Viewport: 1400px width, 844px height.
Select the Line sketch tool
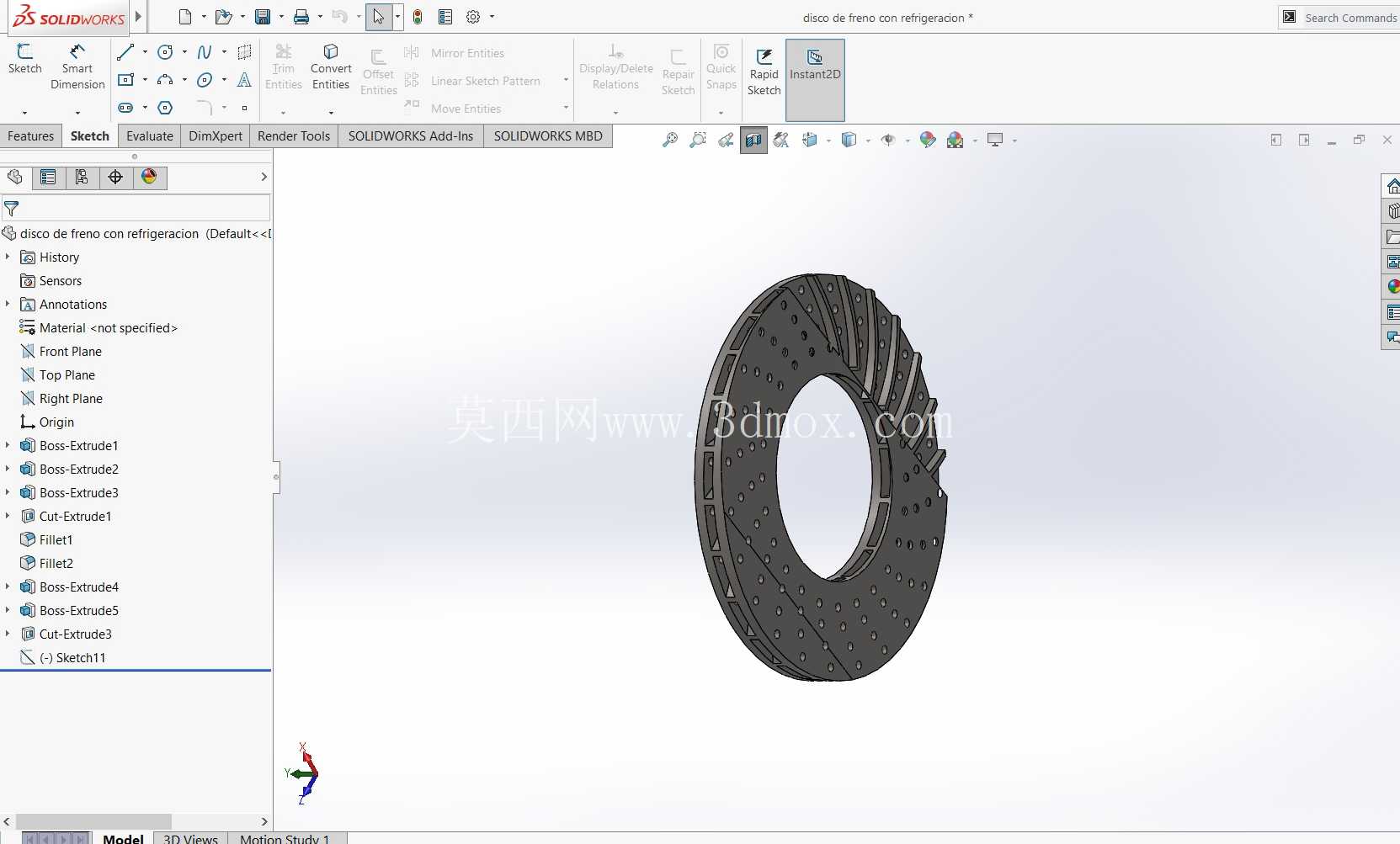[x=125, y=52]
